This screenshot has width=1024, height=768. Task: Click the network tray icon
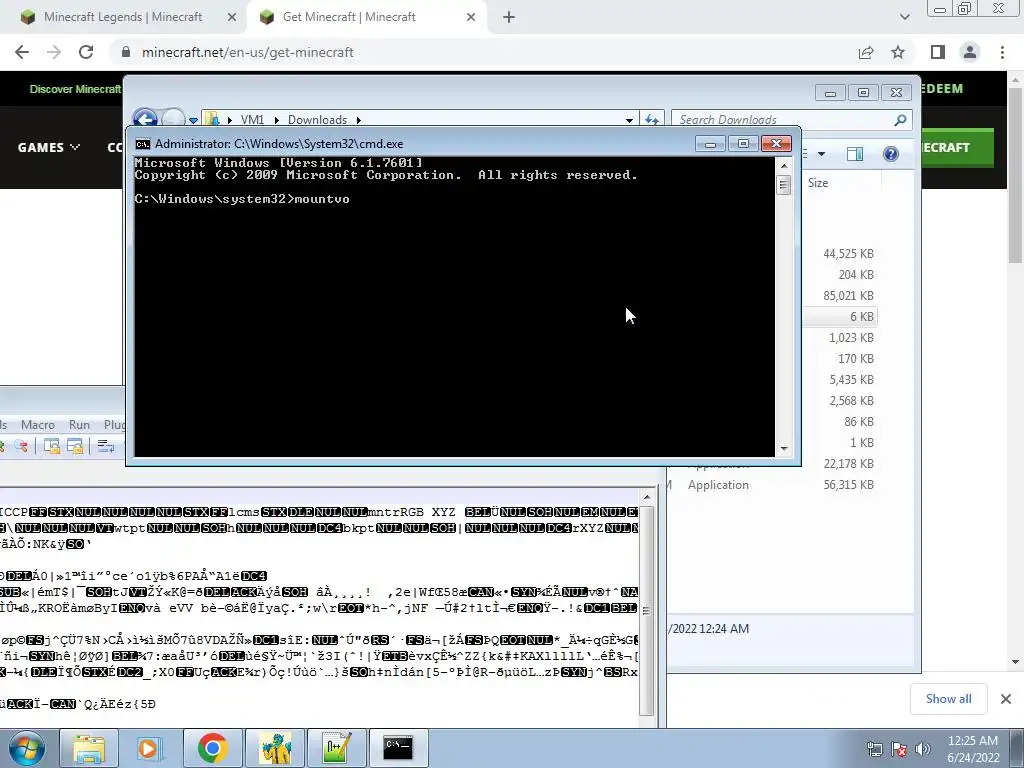tap(874, 749)
